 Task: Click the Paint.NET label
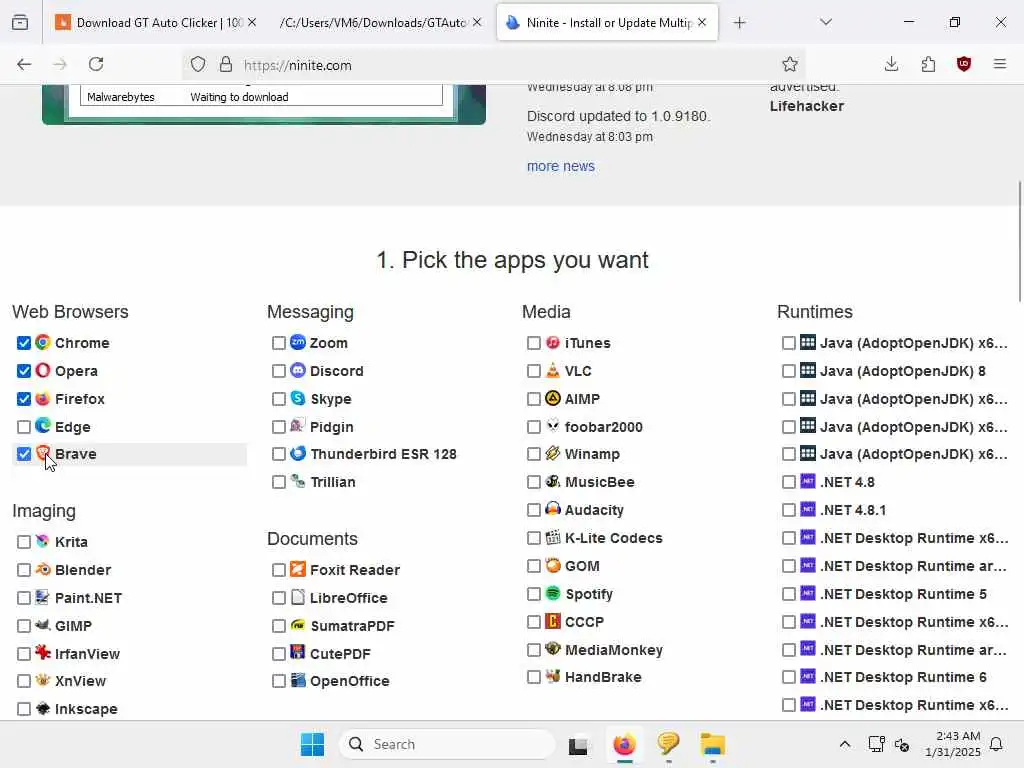coord(88,598)
